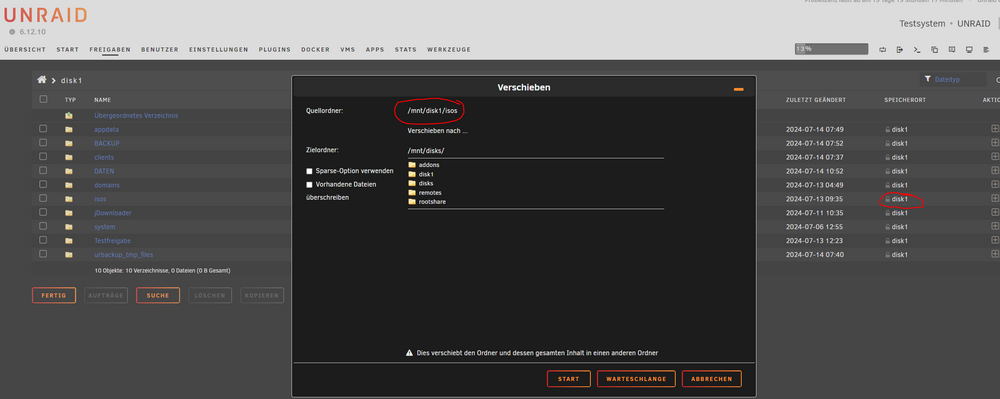The height and width of the screenshot is (399, 1000).
Task: Toggle select-all checkbox in table header
Action: coord(43,99)
